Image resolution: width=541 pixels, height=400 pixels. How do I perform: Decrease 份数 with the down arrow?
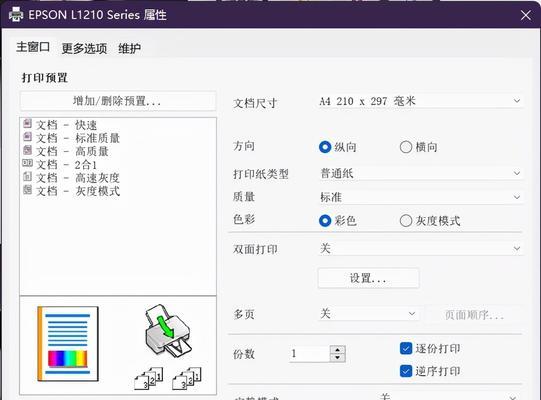(337, 358)
